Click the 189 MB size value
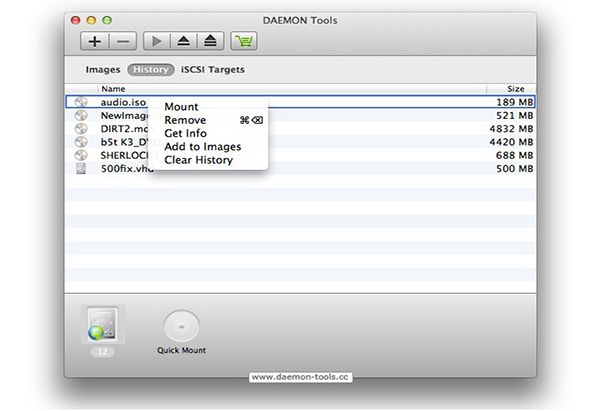Screen dimensions: 590x411 click(514, 102)
